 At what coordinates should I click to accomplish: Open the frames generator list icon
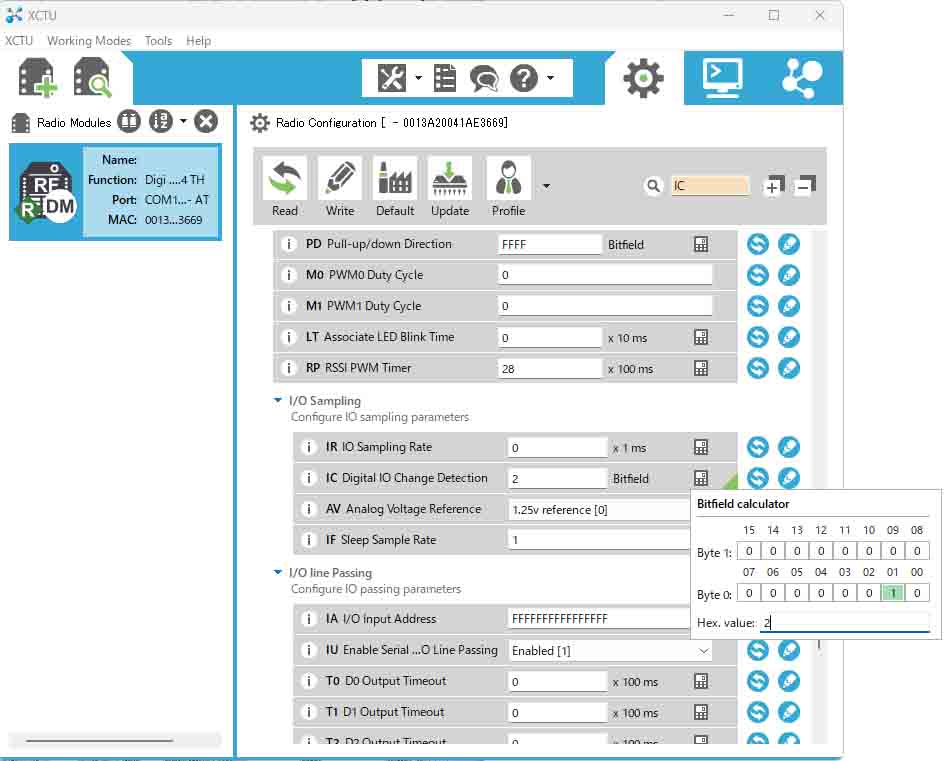[445, 78]
